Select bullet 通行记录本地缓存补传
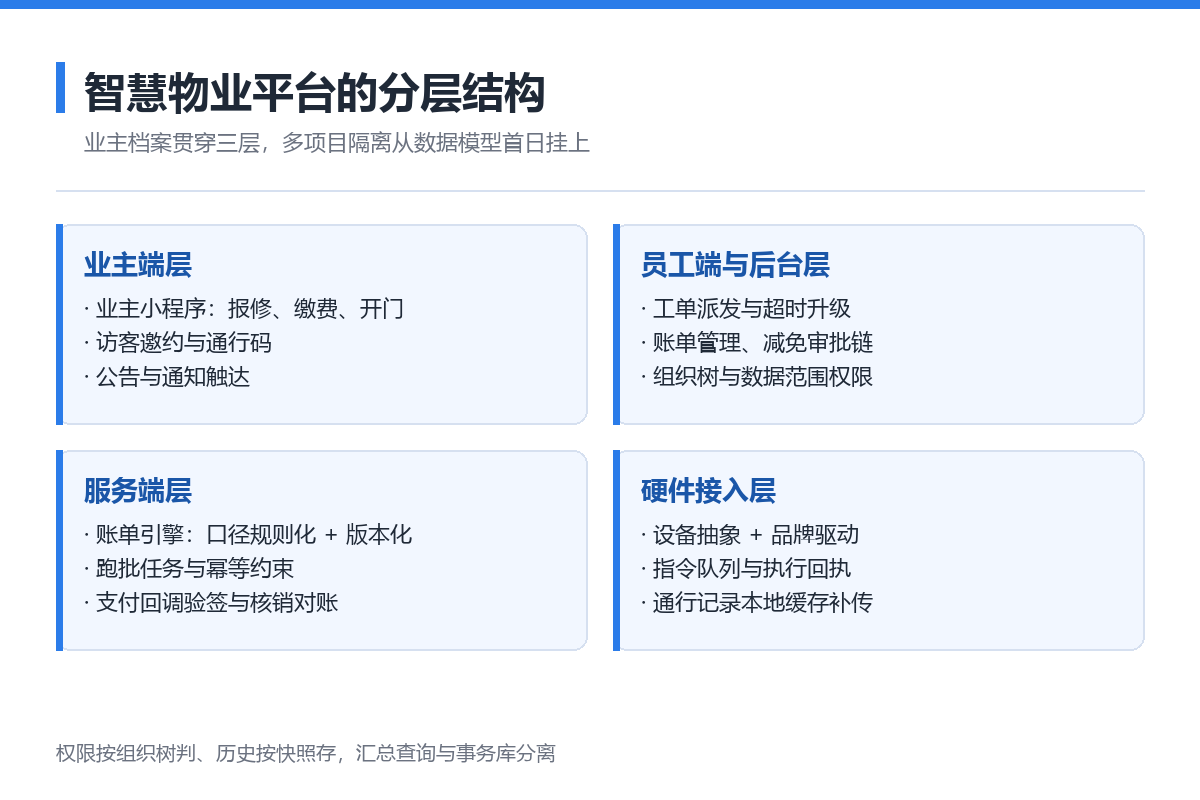The image size is (1200, 800). pos(757,603)
